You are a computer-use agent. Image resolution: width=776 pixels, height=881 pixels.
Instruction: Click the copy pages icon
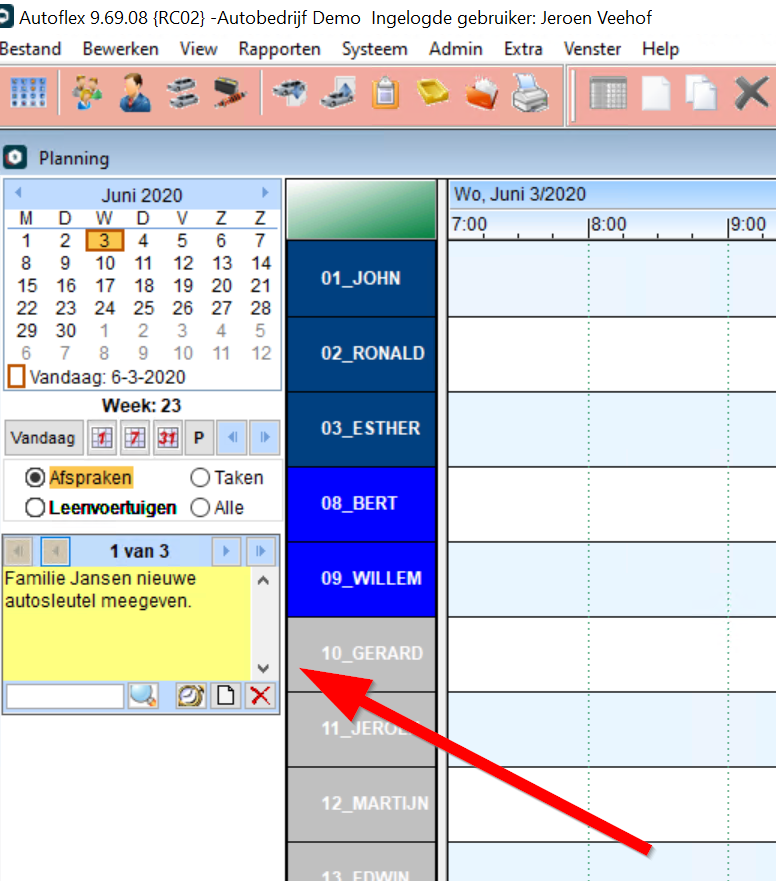pos(701,93)
